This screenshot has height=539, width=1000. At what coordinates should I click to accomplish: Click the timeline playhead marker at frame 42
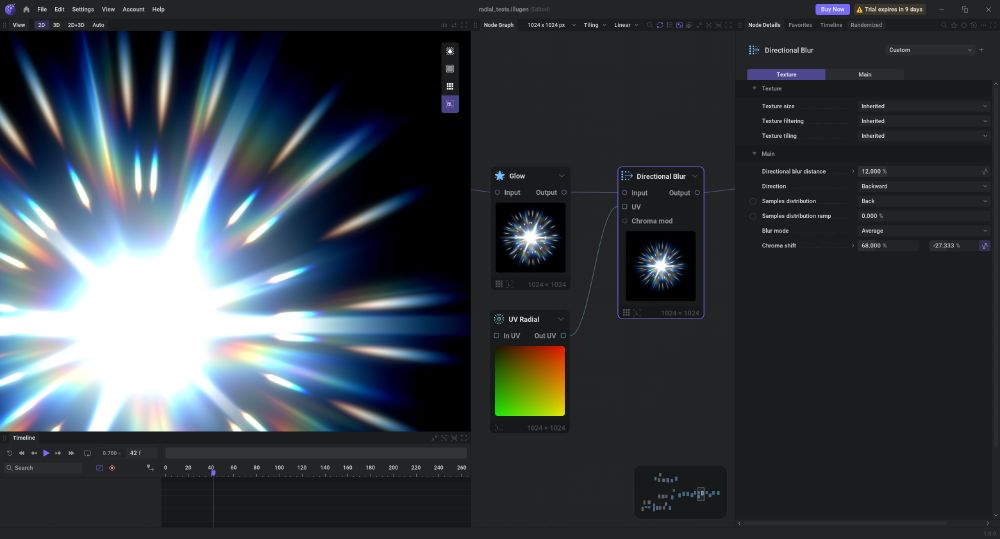213,473
